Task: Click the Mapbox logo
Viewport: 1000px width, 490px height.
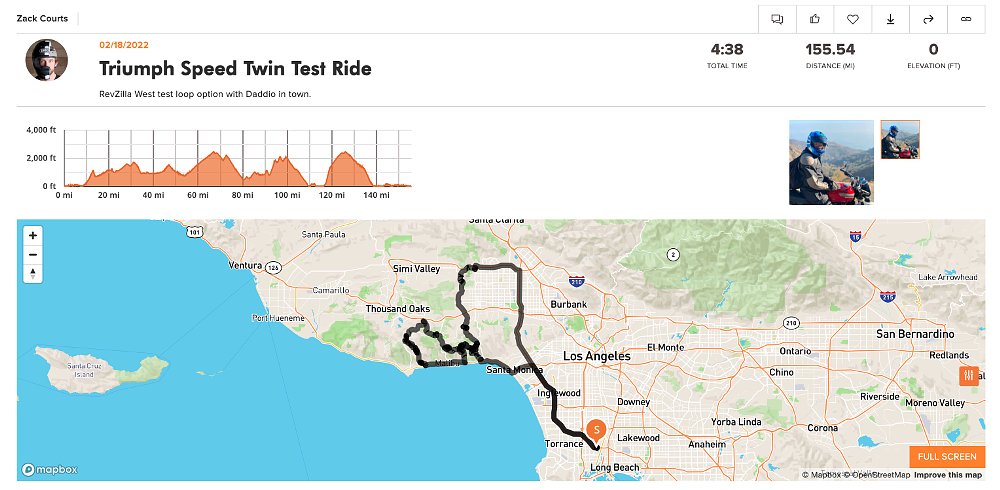Action: pyautogui.click(x=50, y=469)
